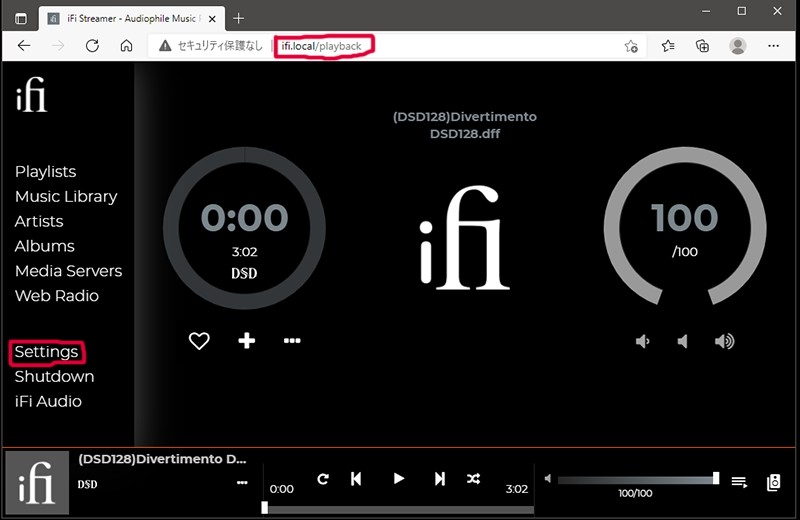The image size is (800, 520).
Task: Open Web Radio in the sidebar
Action: pyautogui.click(x=57, y=295)
